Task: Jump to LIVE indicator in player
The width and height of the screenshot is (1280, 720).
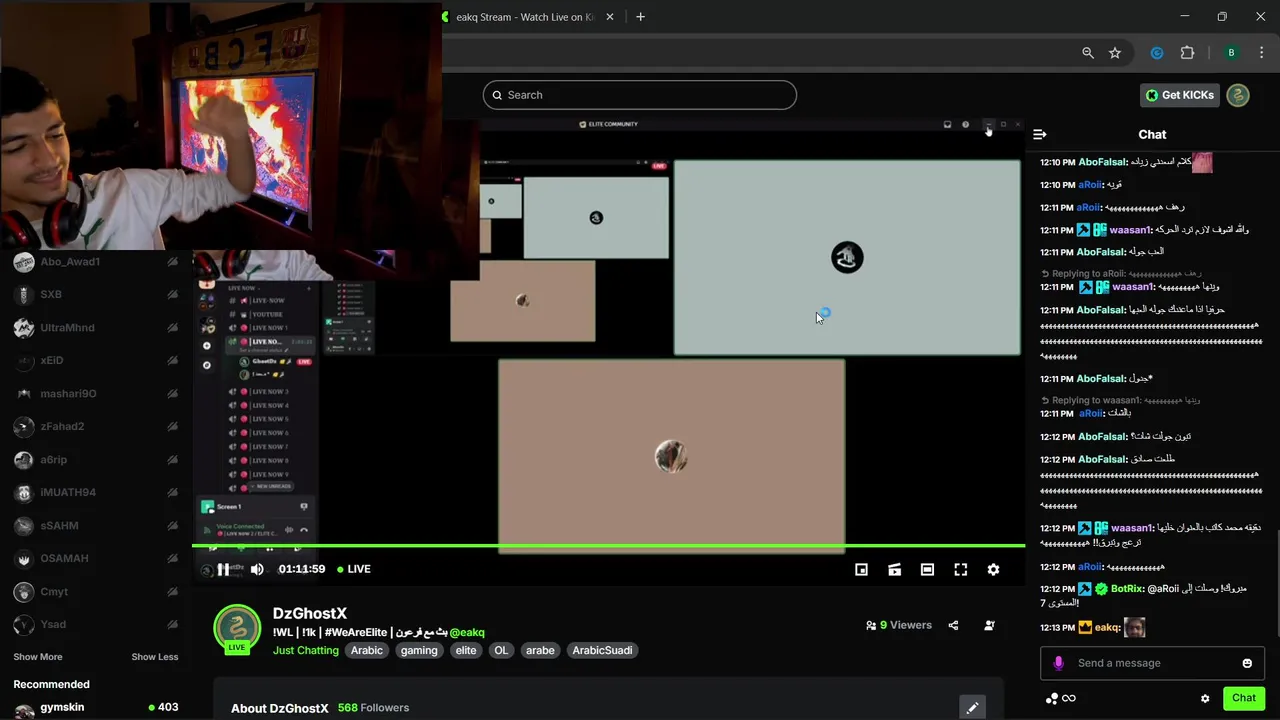Action: pyautogui.click(x=354, y=569)
